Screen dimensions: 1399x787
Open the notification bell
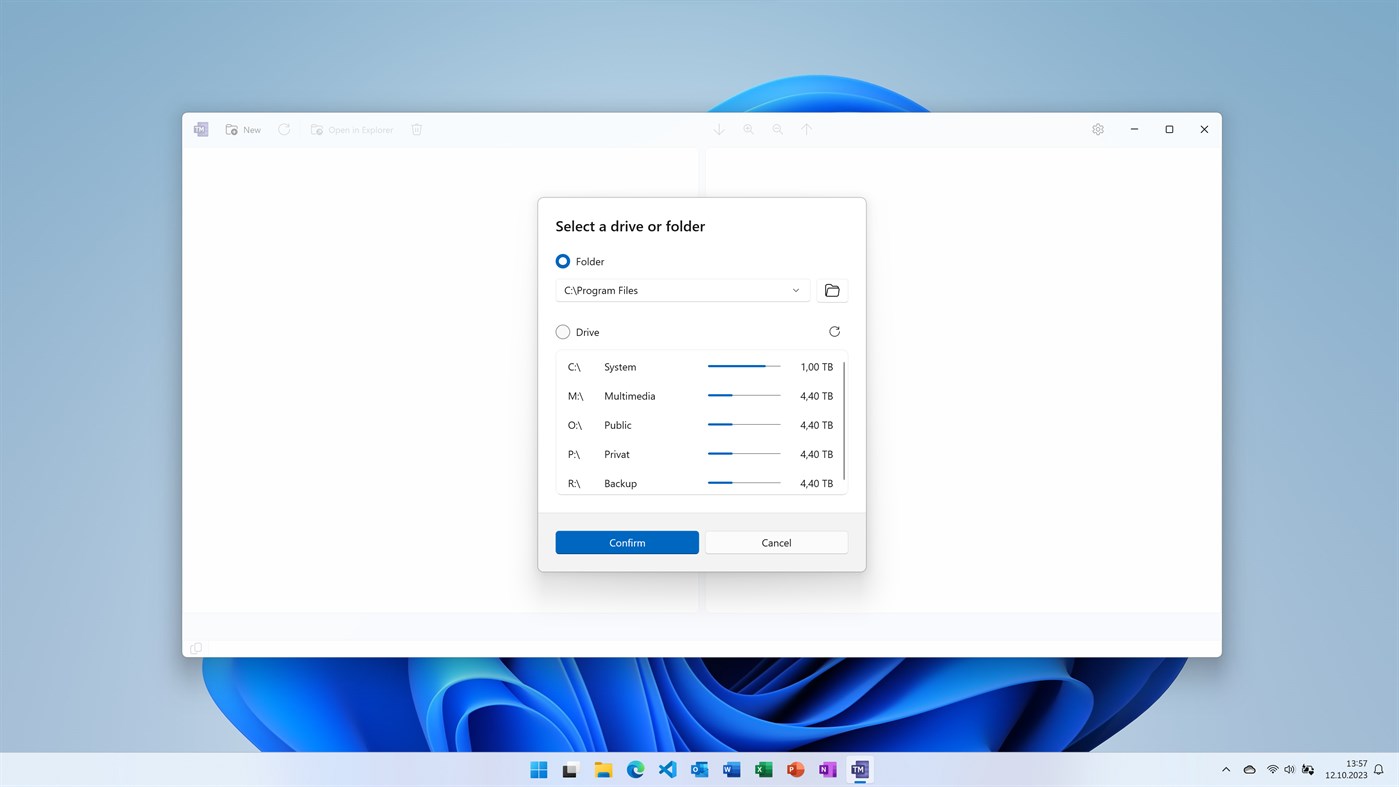(1378, 770)
